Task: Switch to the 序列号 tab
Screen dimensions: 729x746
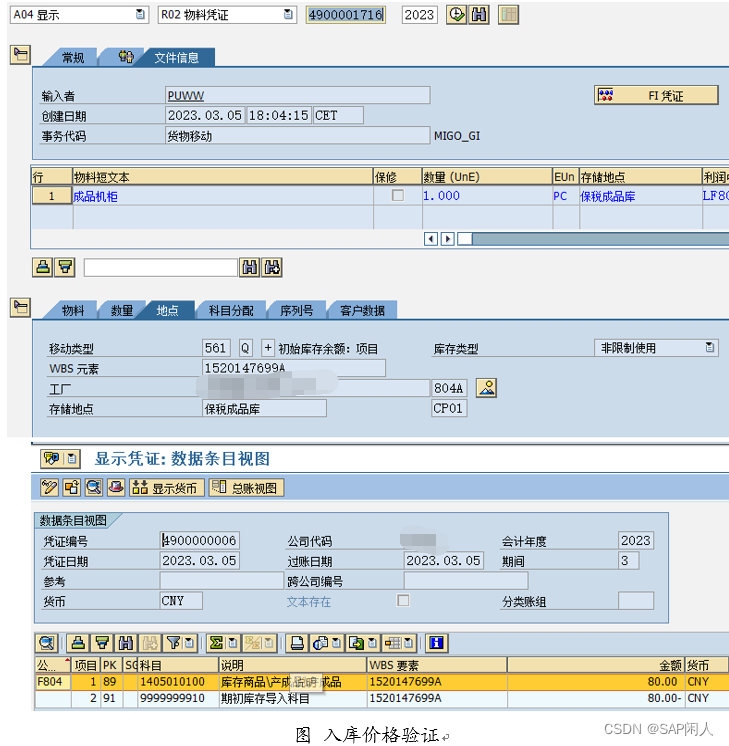Action: point(296,311)
